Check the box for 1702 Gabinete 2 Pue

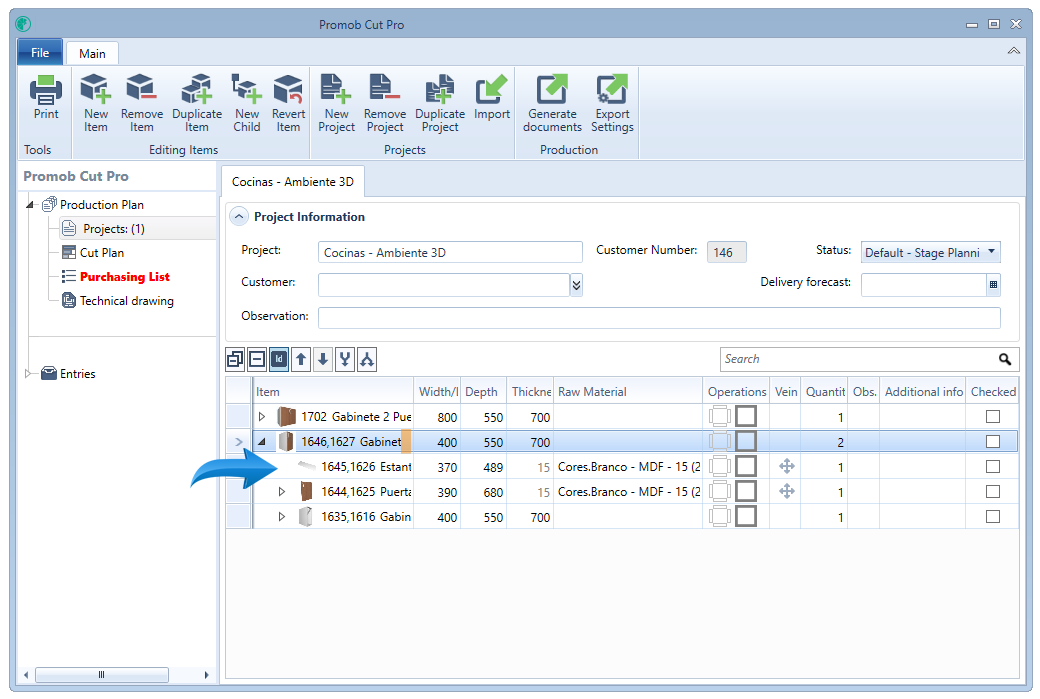[x=992, y=416]
